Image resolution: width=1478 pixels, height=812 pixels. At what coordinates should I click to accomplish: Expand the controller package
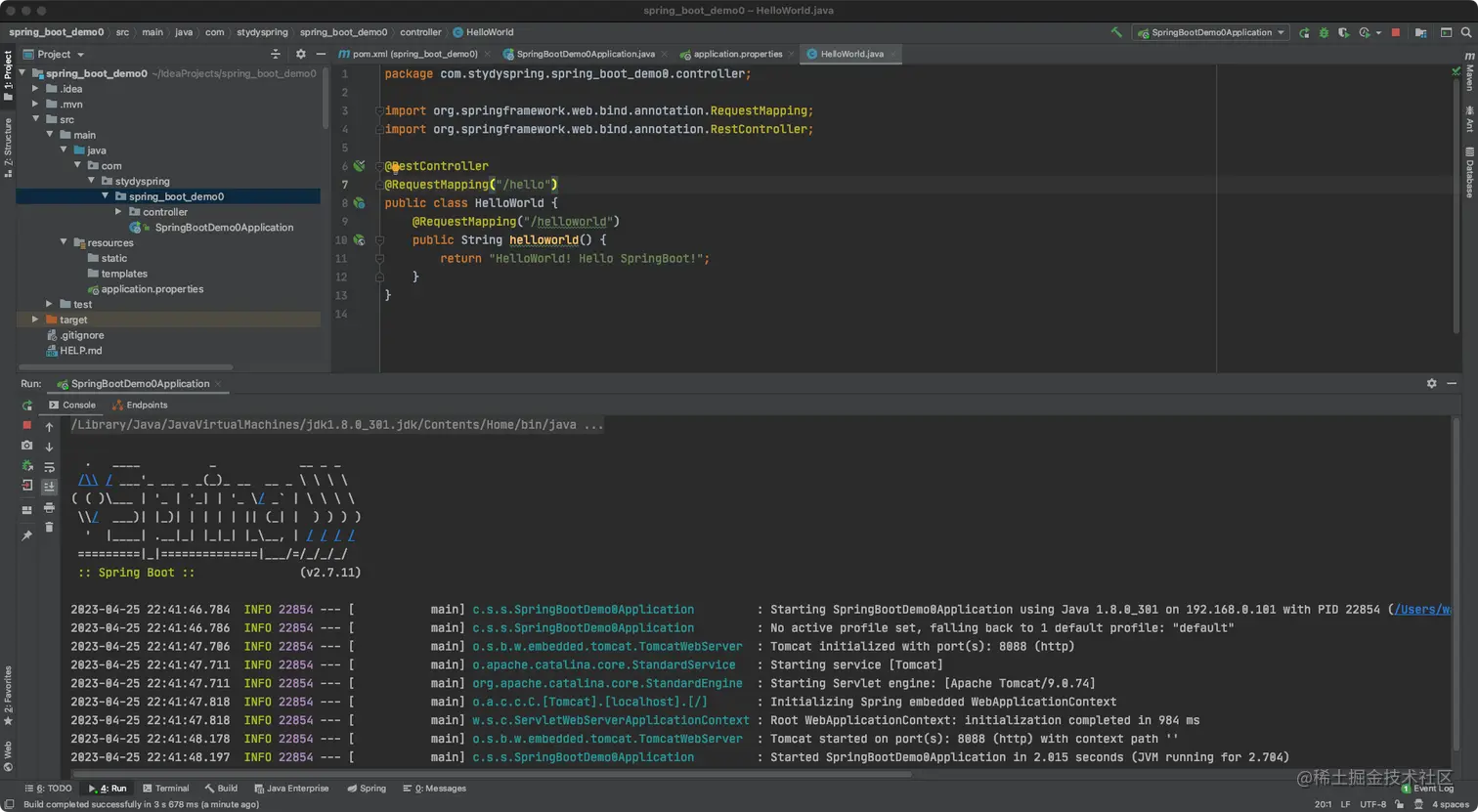(119, 212)
